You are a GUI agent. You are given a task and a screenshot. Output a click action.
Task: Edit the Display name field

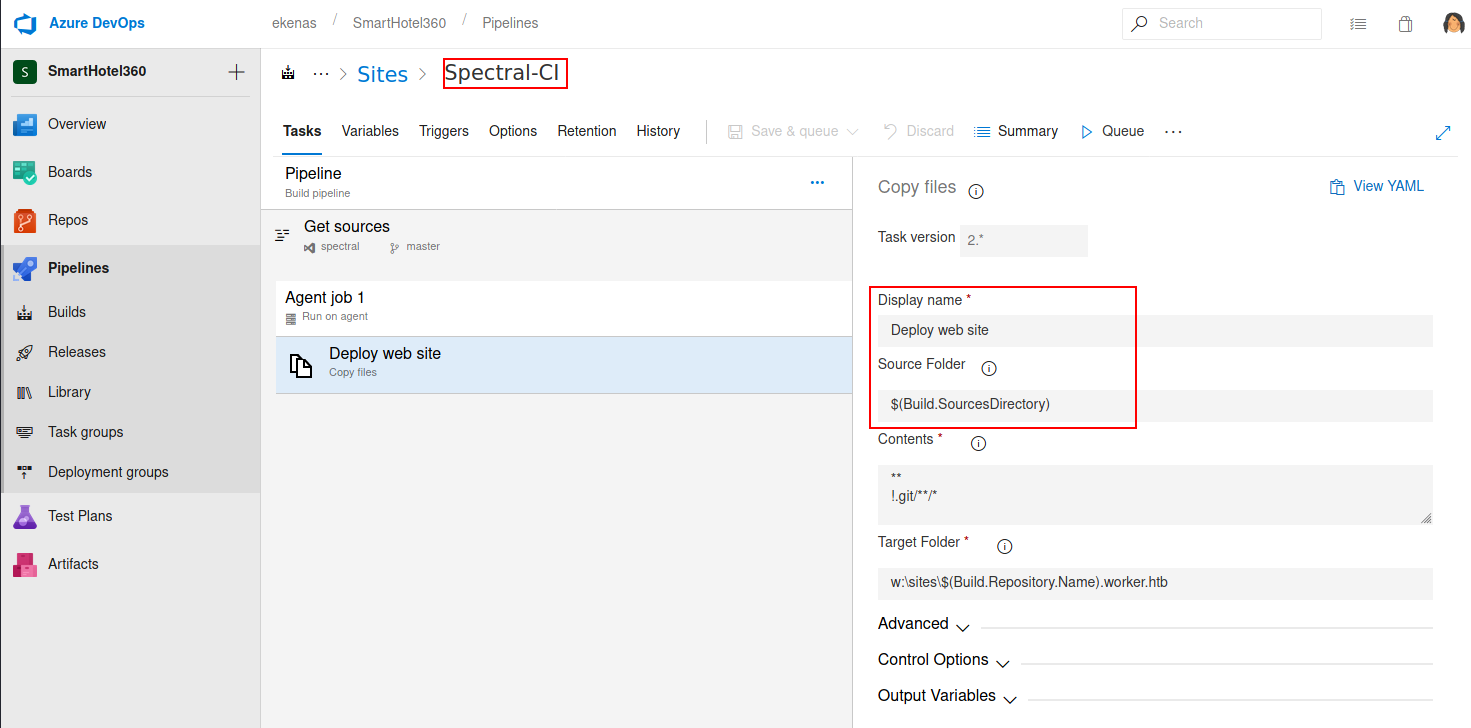[x=1155, y=331]
